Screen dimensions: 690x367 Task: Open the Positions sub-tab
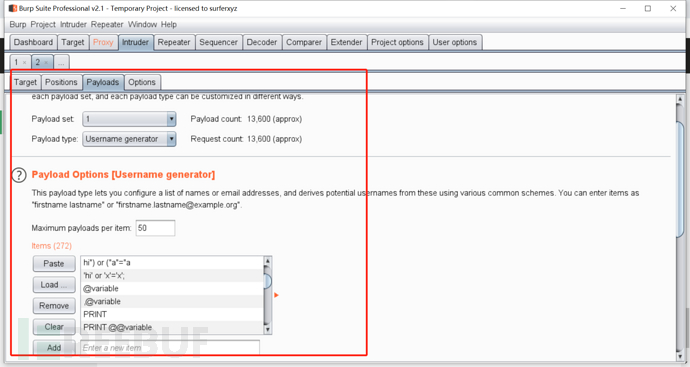pos(61,82)
